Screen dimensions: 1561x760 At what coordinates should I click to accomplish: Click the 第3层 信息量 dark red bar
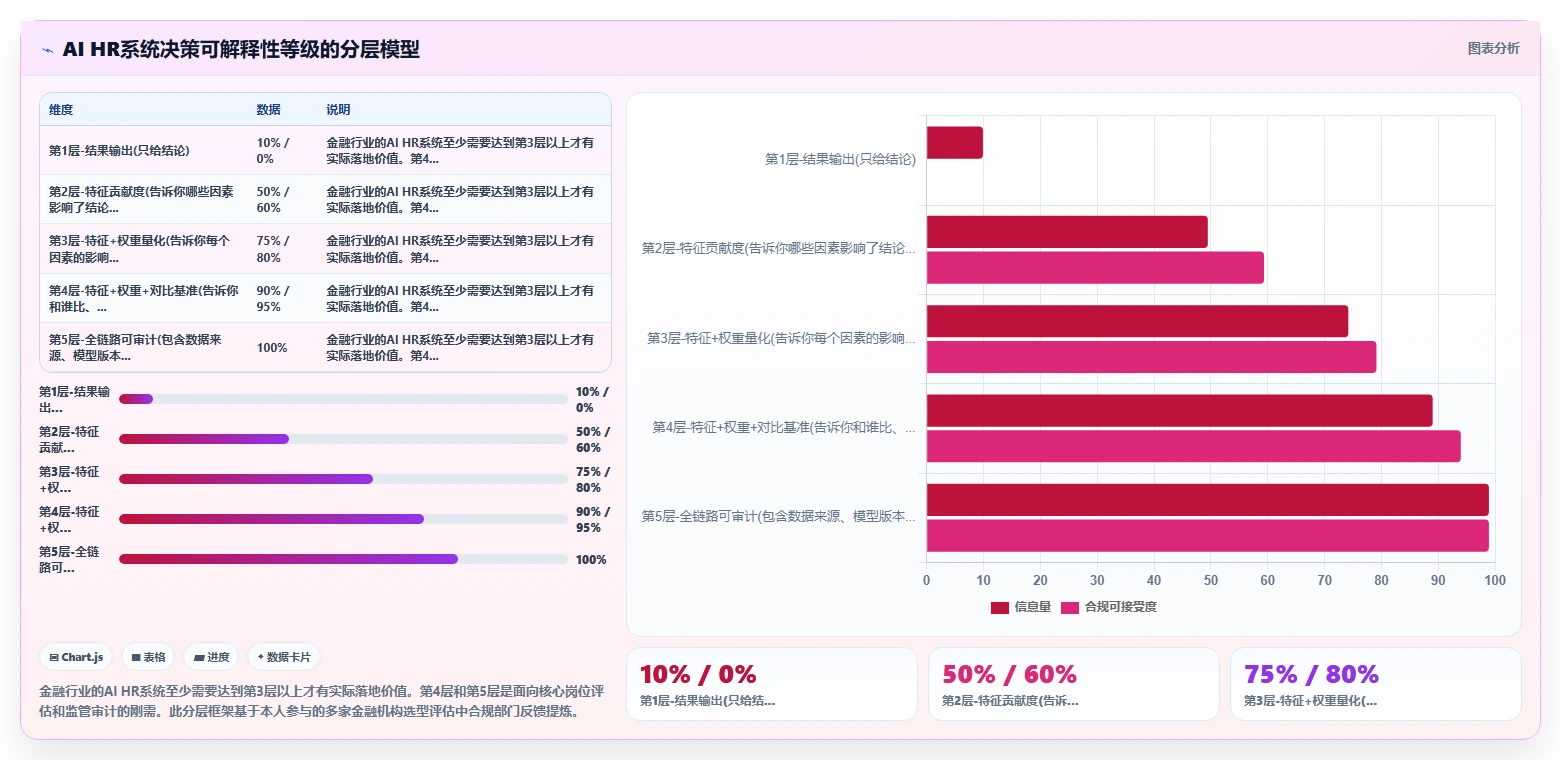click(1137, 321)
